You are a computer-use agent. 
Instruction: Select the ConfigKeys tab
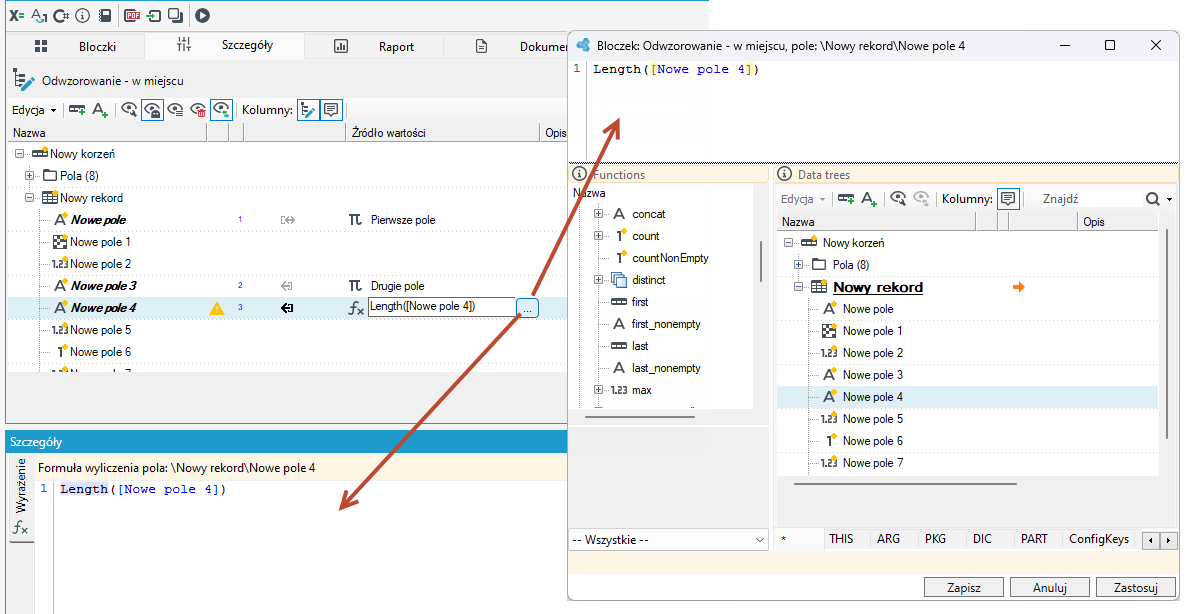click(1099, 539)
